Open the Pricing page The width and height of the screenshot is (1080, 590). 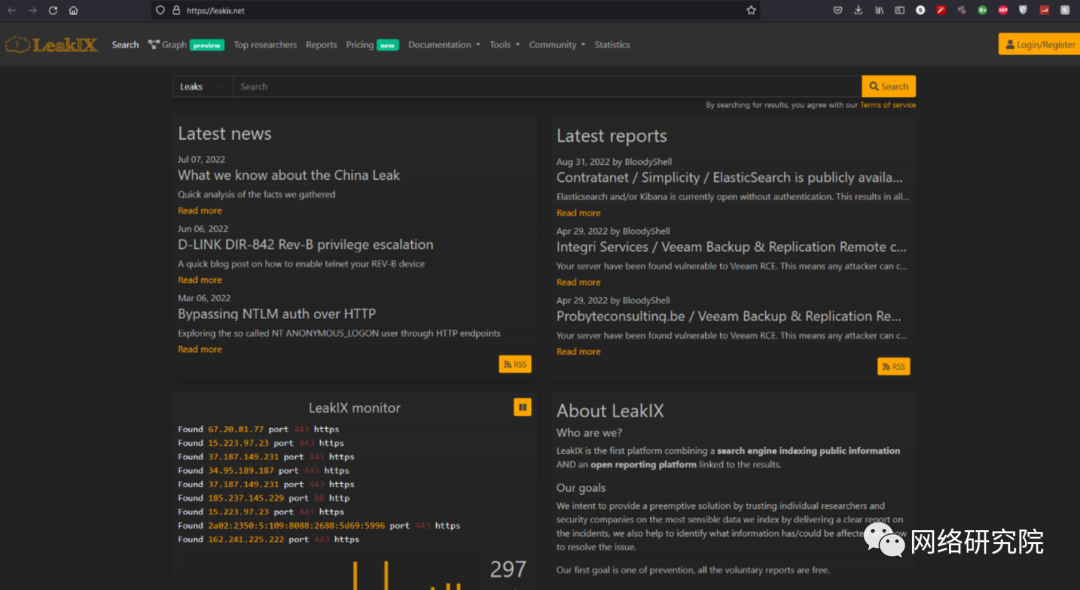tap(372, 45)
